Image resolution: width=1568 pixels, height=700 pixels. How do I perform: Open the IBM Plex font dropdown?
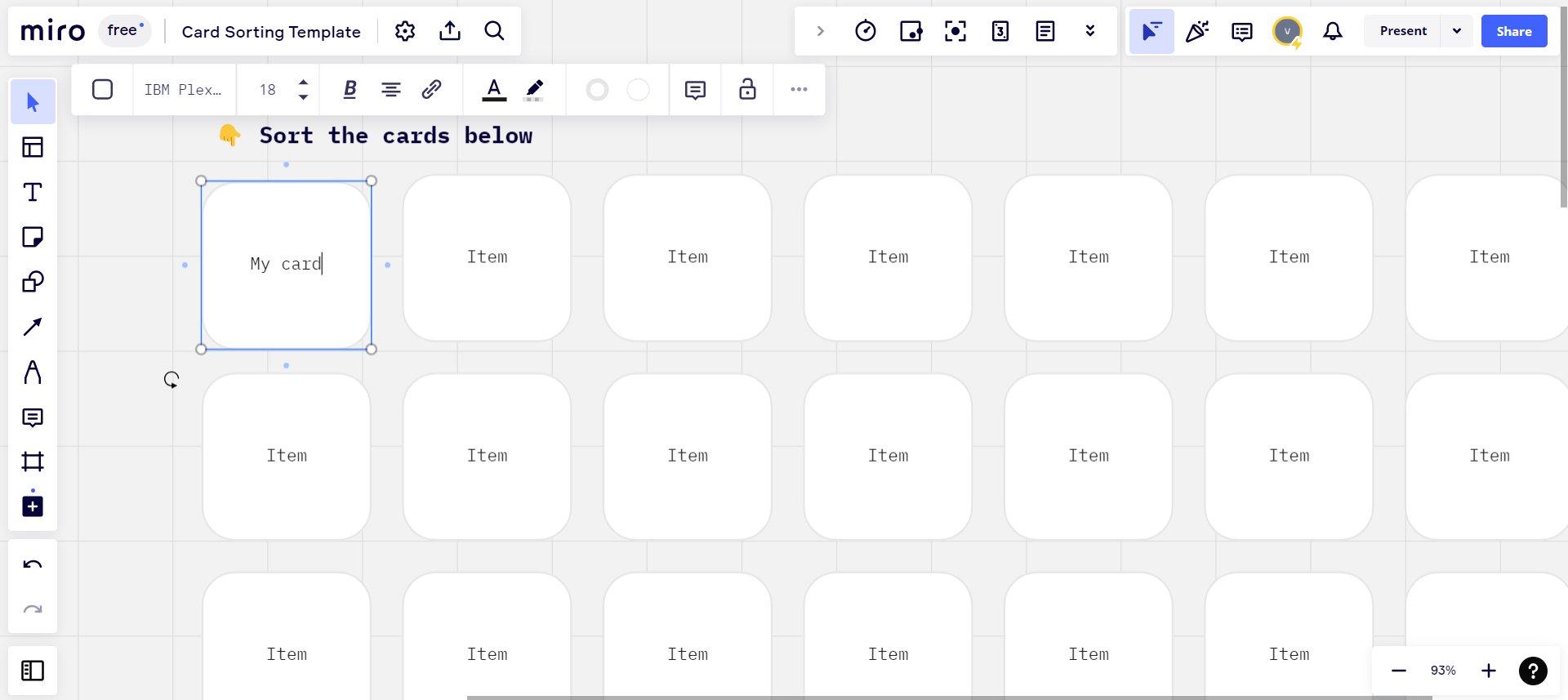pos(184,89)
